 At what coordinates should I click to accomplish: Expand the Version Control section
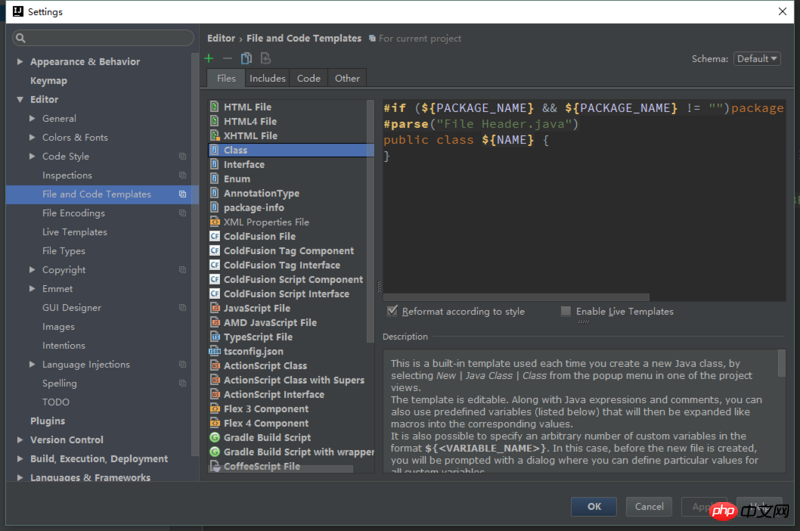coord(20,440)
